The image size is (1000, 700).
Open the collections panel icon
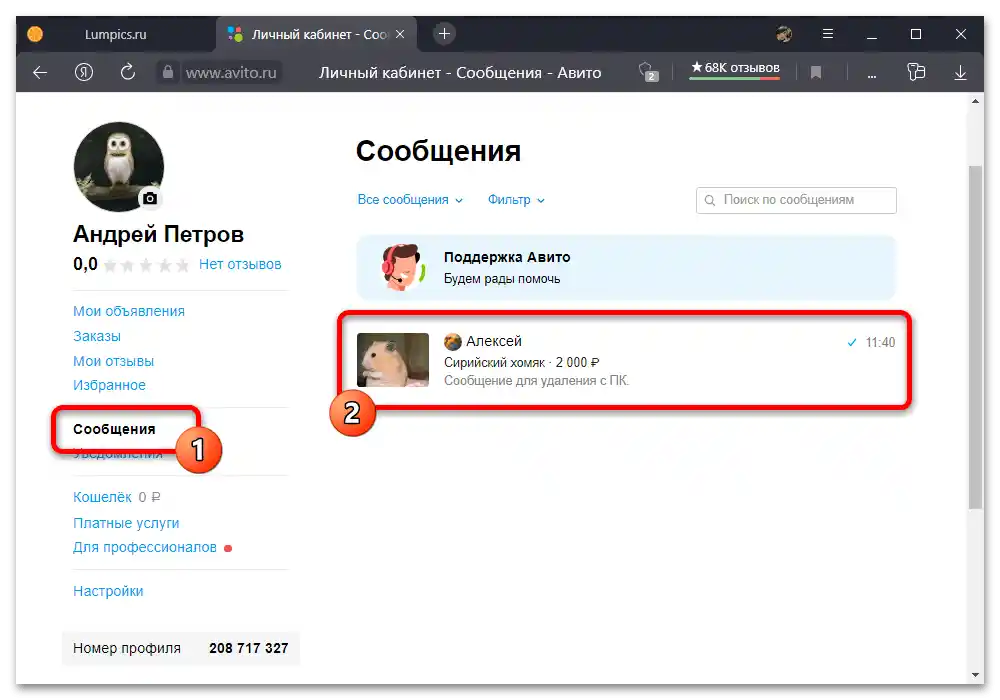click(916, 72)
